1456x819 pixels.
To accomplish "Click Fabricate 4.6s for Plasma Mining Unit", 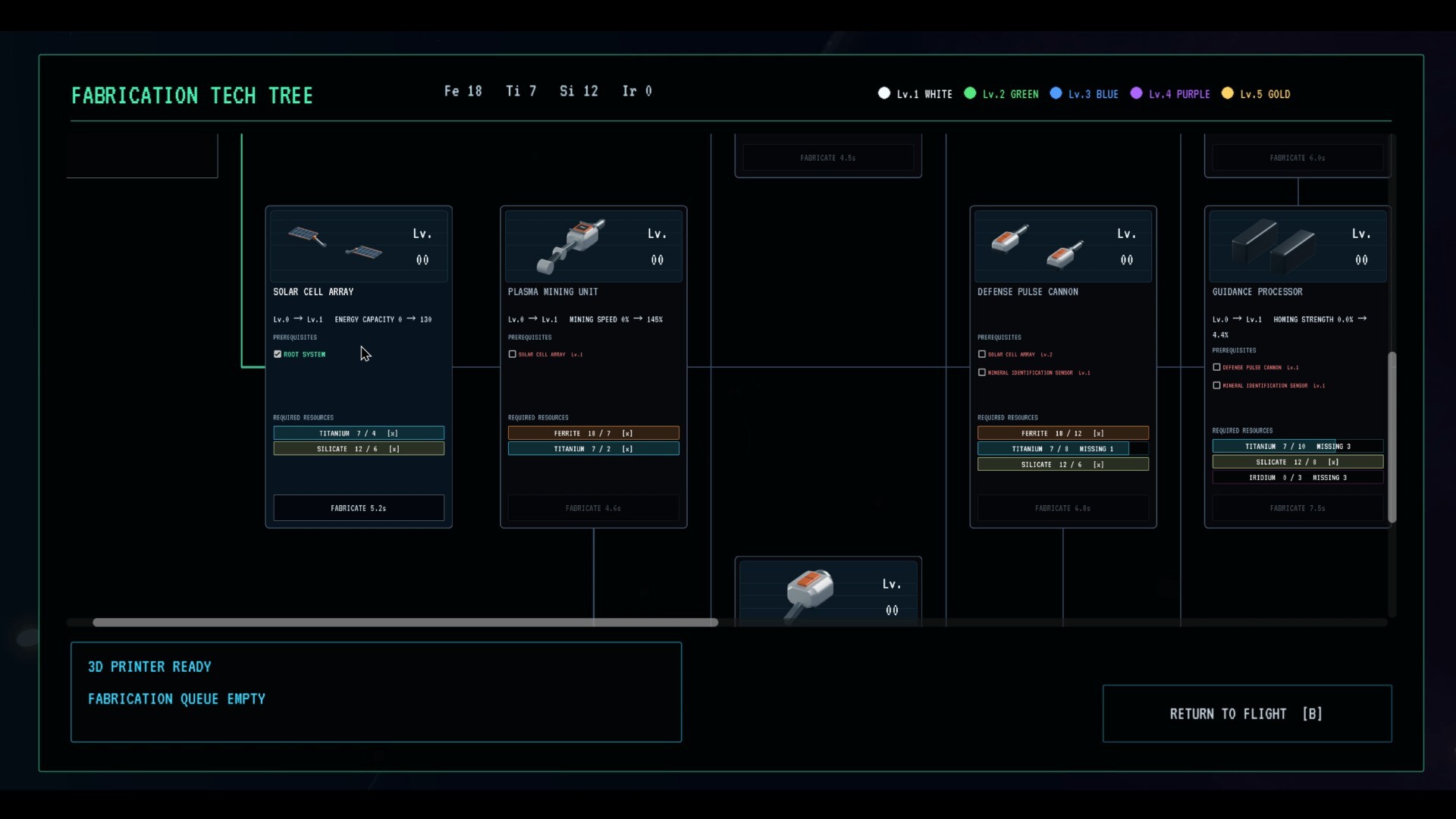I will 593,508.
